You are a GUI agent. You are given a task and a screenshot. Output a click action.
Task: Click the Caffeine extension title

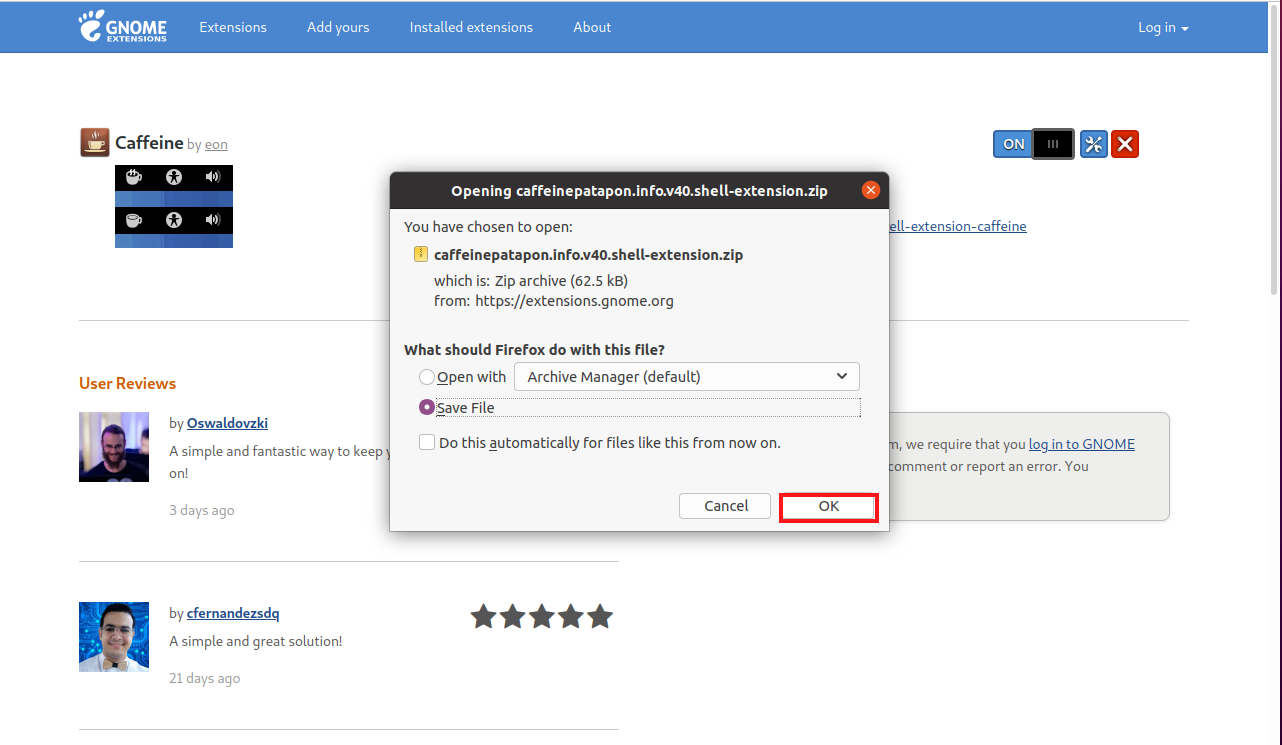[149, 143]
